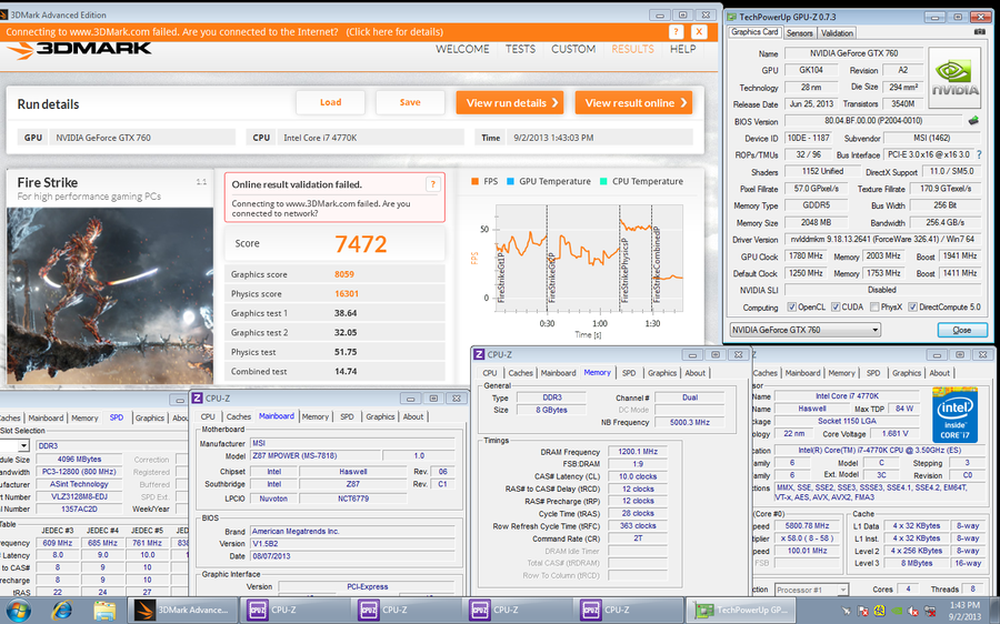1000x624 pixels.
Task: Click the taskbar clock showing 1:43 PM
Action: tap(964, 611)
